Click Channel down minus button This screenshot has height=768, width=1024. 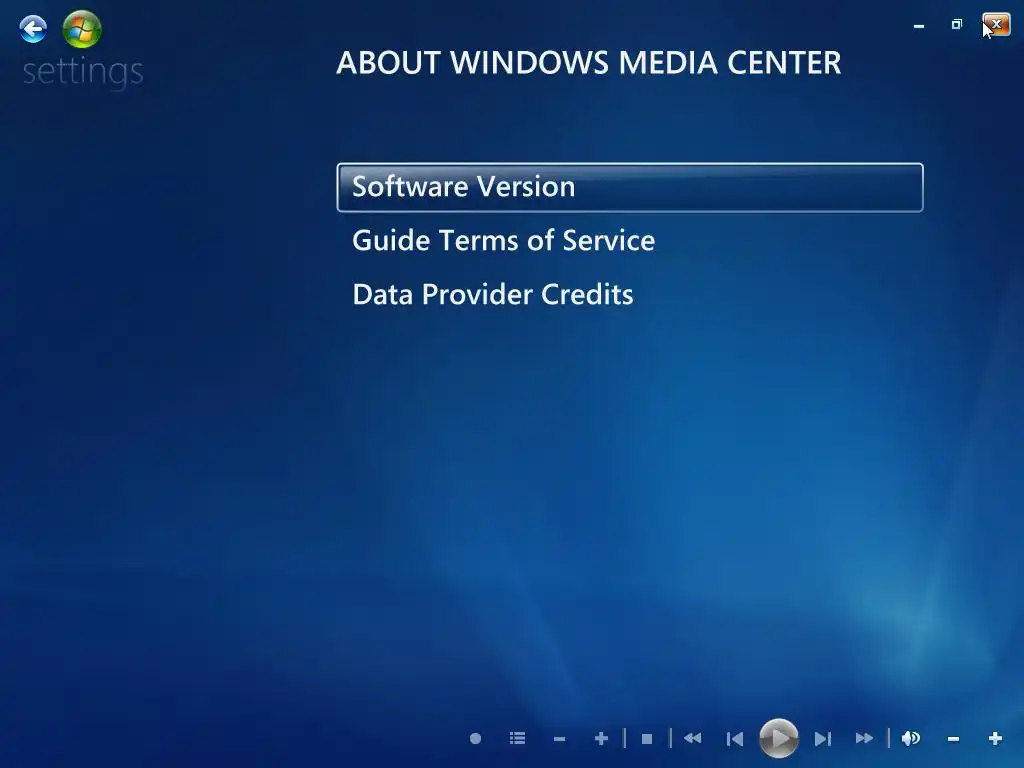(x=559, y=739)
